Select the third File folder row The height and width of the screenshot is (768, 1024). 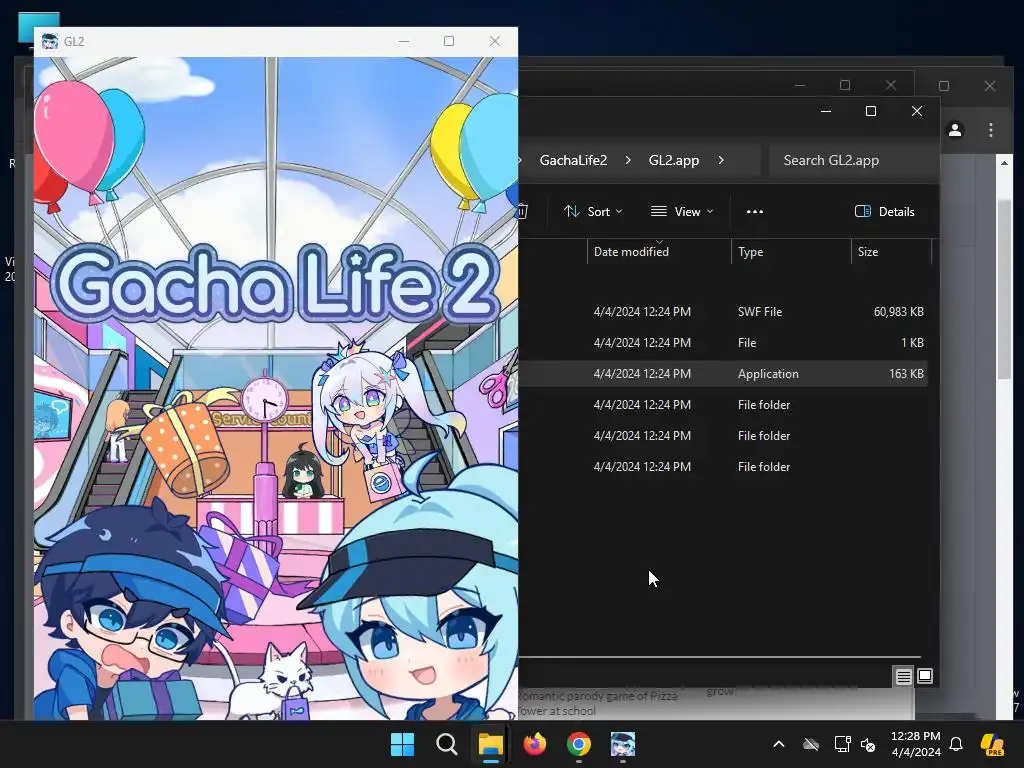point(724,466)
